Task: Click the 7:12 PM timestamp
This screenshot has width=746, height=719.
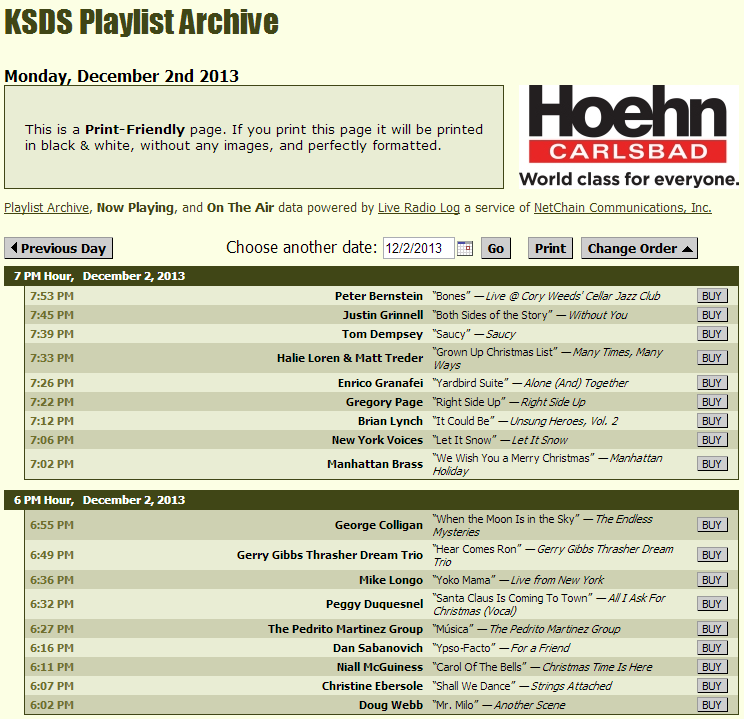Action: pos(52,421)
